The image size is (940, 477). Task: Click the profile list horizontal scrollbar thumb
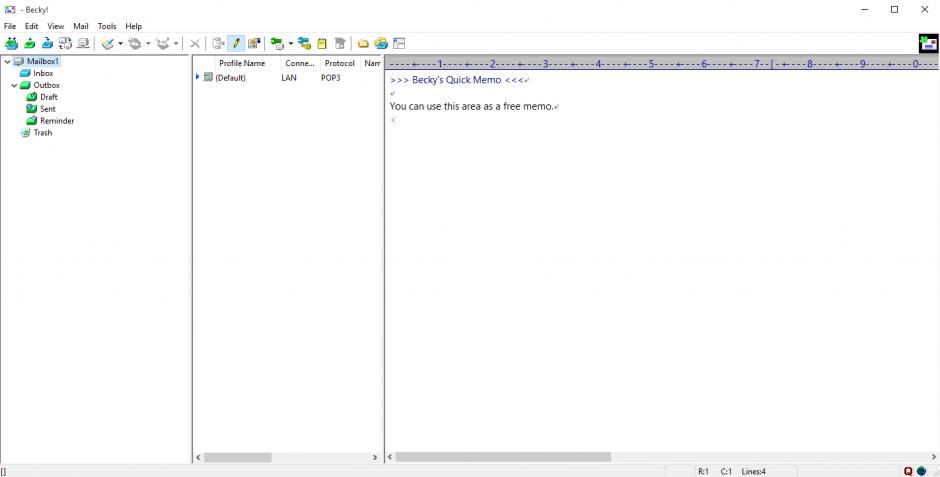[x=238, y=457]
